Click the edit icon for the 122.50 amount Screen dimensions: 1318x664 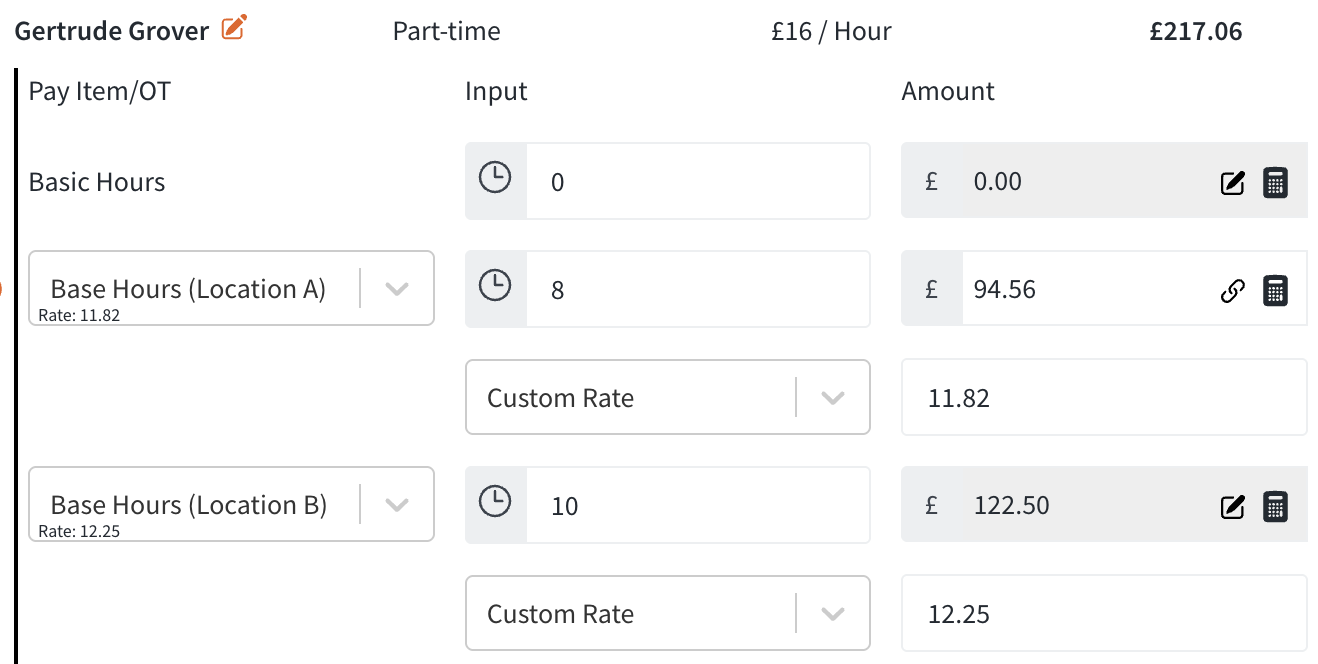[x=1233, y=507]
